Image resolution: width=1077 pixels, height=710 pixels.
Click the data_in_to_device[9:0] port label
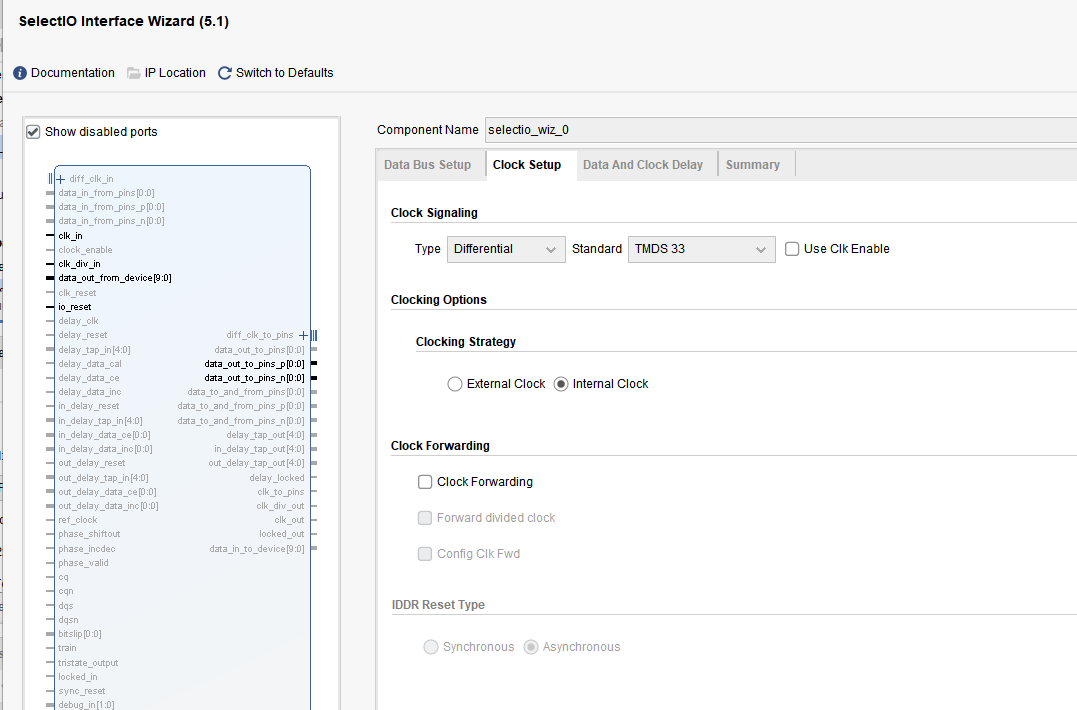257,549
